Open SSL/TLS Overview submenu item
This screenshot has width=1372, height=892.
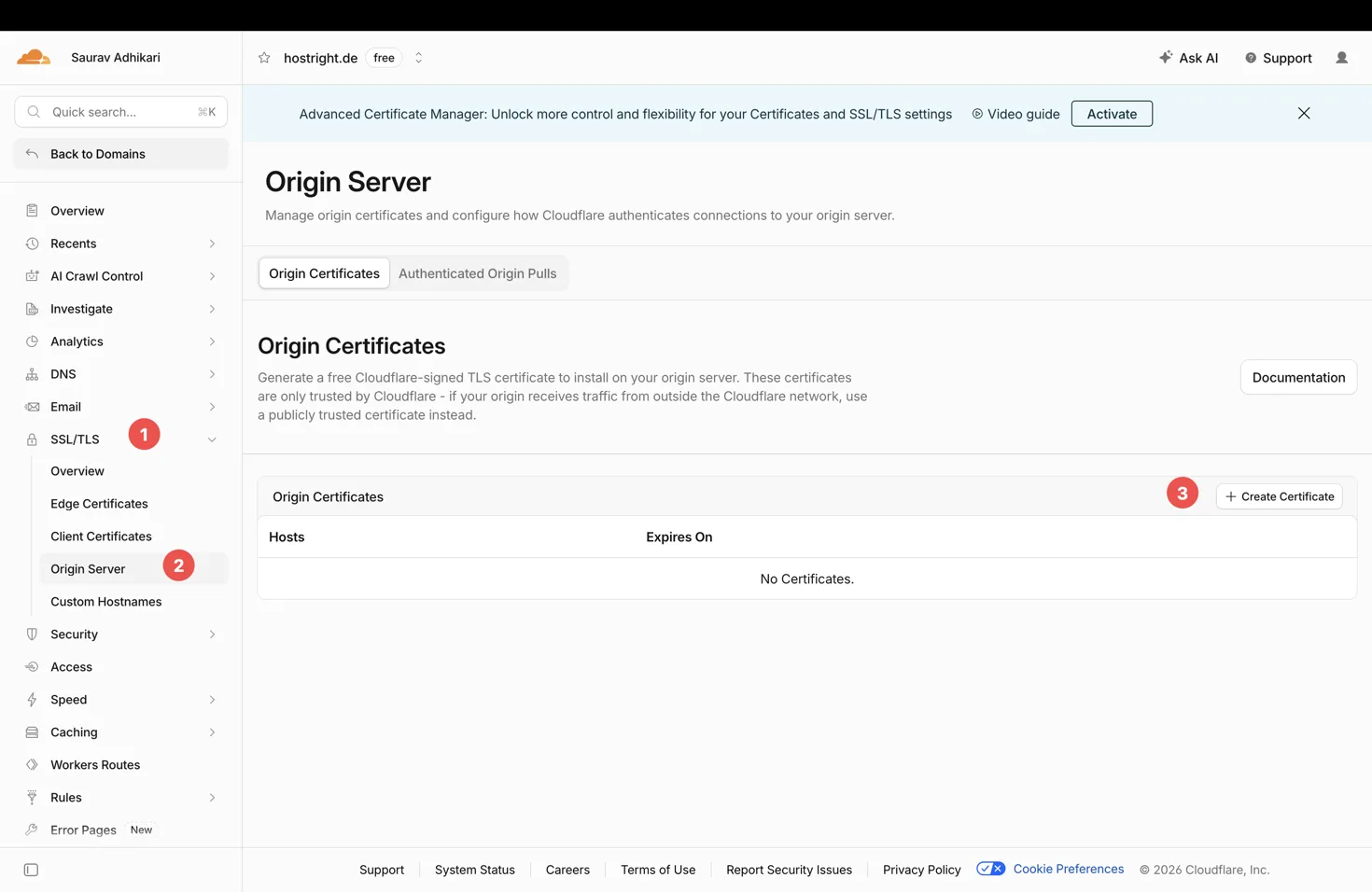[x=77, y=471]
